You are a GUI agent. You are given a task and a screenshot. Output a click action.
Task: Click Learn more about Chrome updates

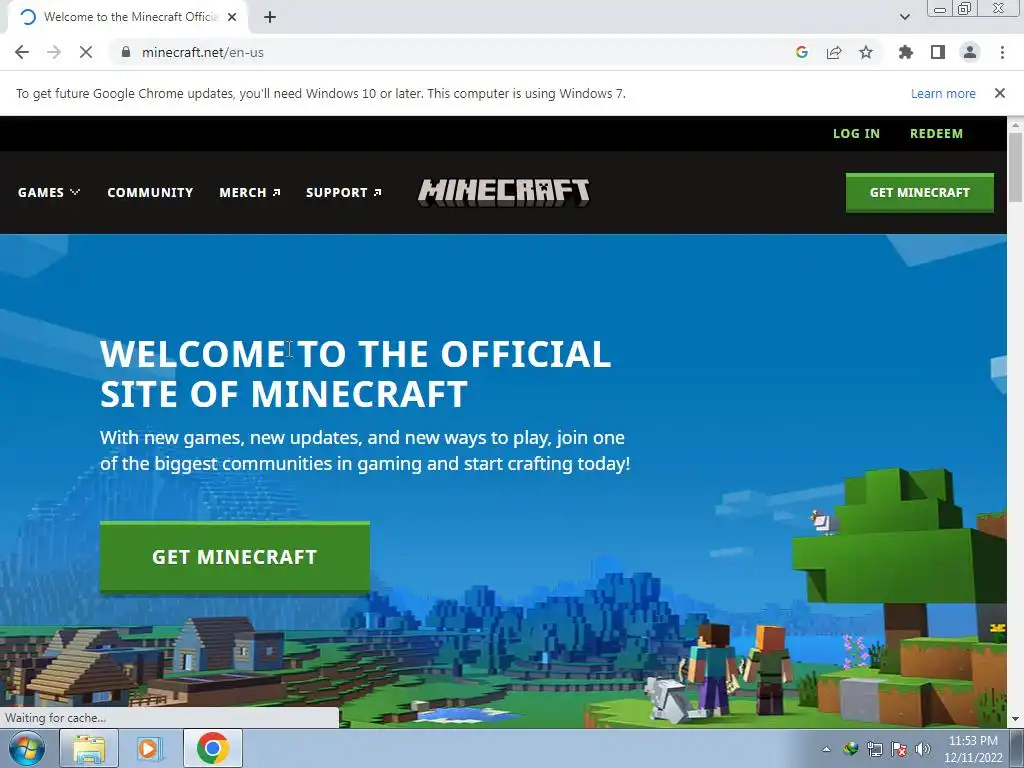(x=943, y=93)
